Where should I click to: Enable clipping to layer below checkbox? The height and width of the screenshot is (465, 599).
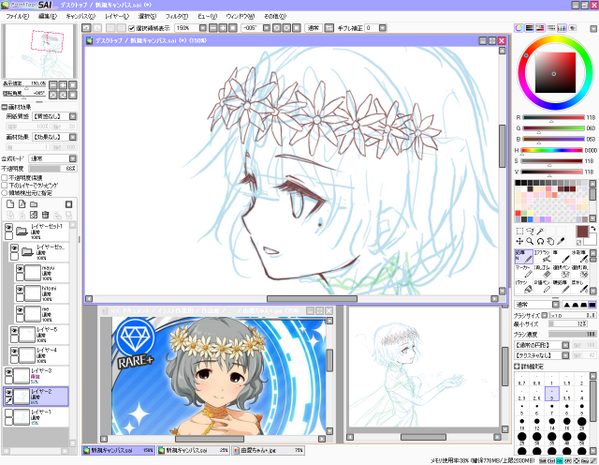[5, 185]
